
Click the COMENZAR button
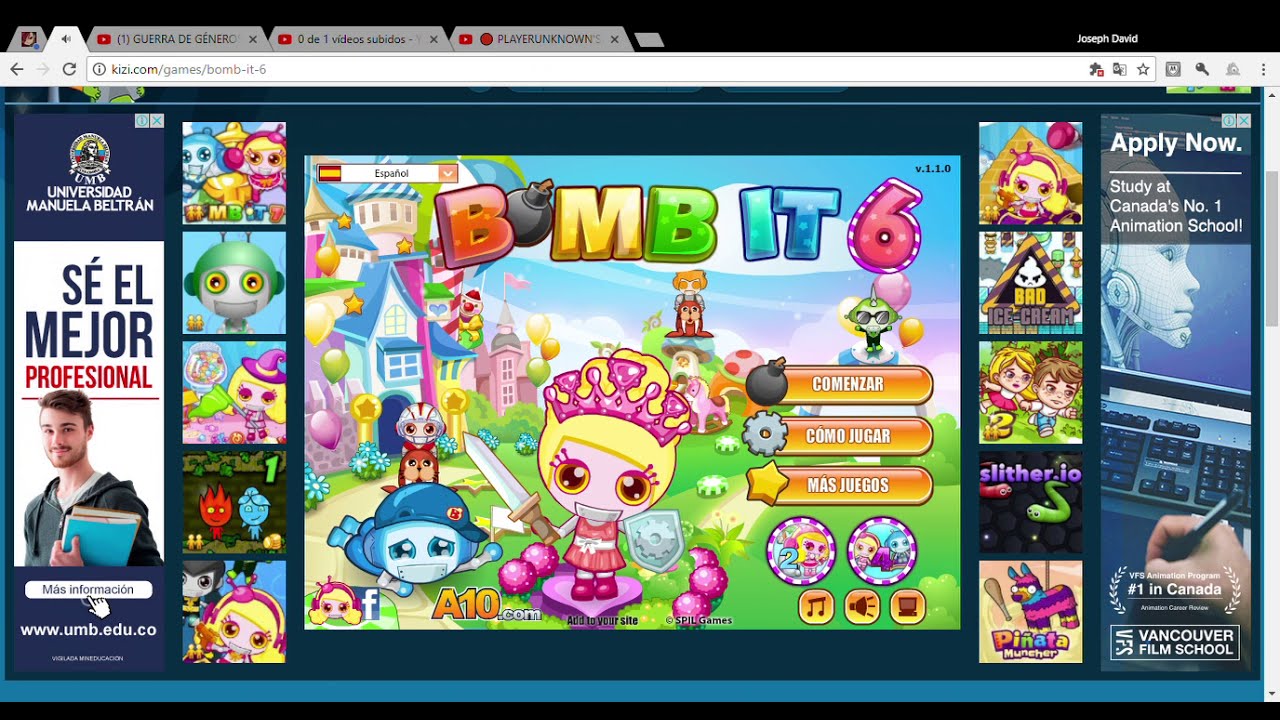pyautogui.click(x=848, y=385)
